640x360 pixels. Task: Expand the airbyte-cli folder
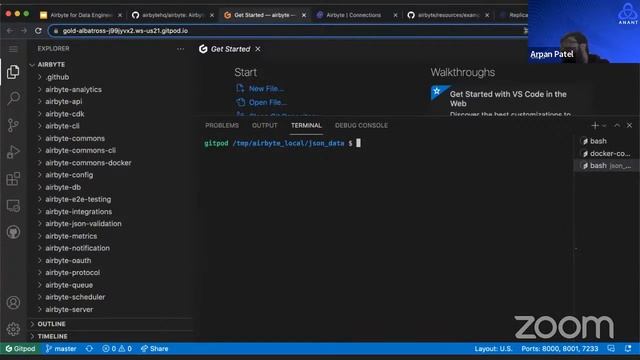pyautogui.click(x=40, y=126)
